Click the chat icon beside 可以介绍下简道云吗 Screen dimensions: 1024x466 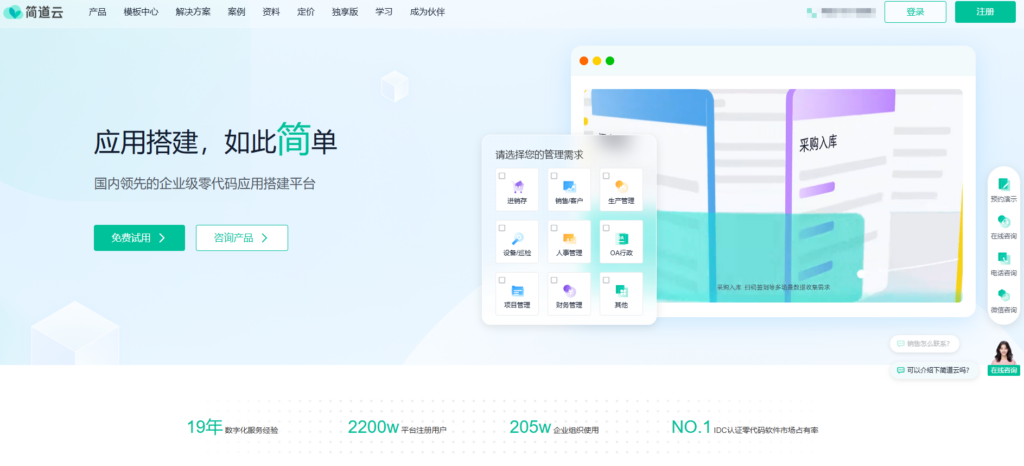[x=901, y=370]
